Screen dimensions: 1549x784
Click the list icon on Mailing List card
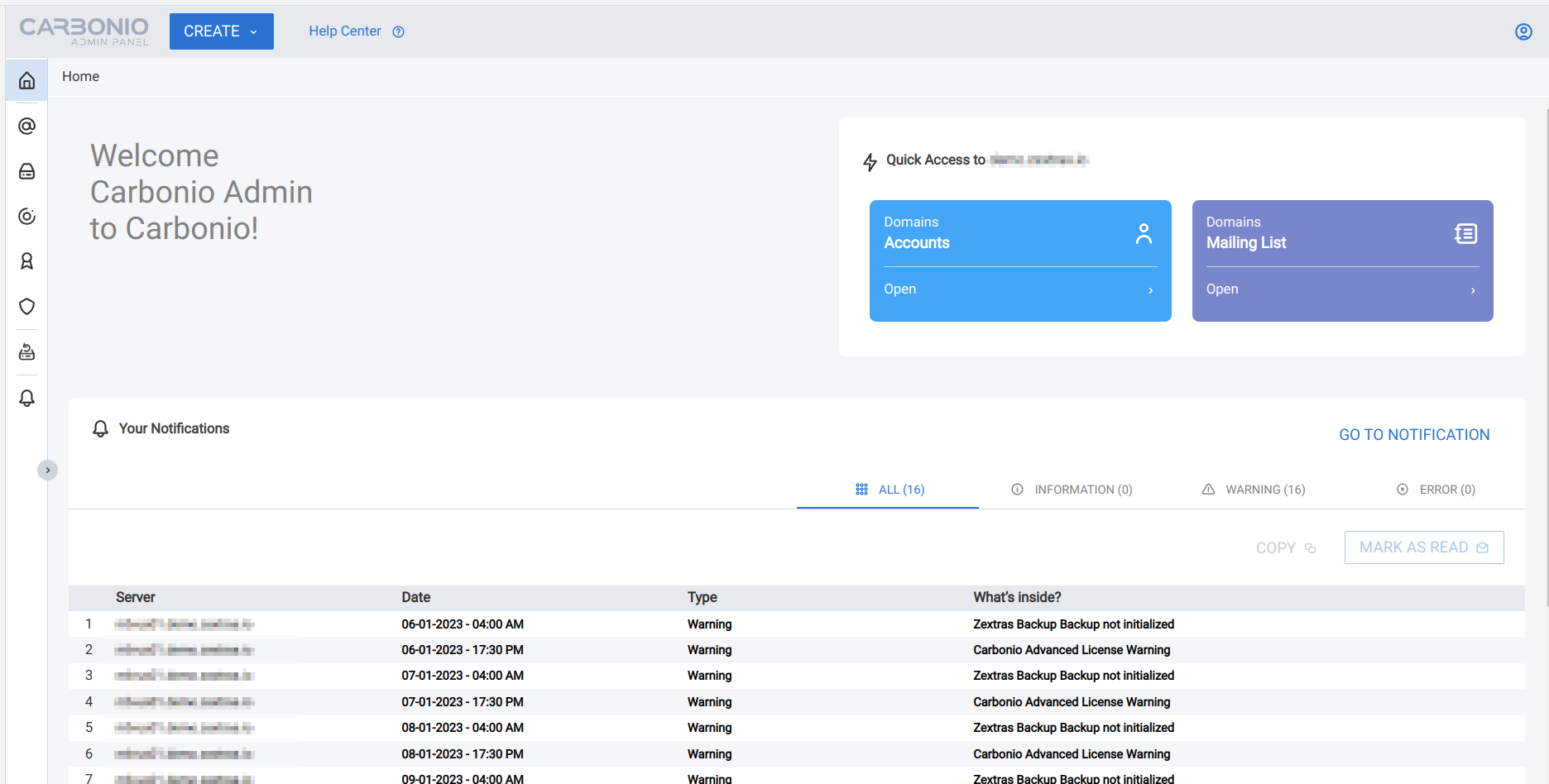1465,234
